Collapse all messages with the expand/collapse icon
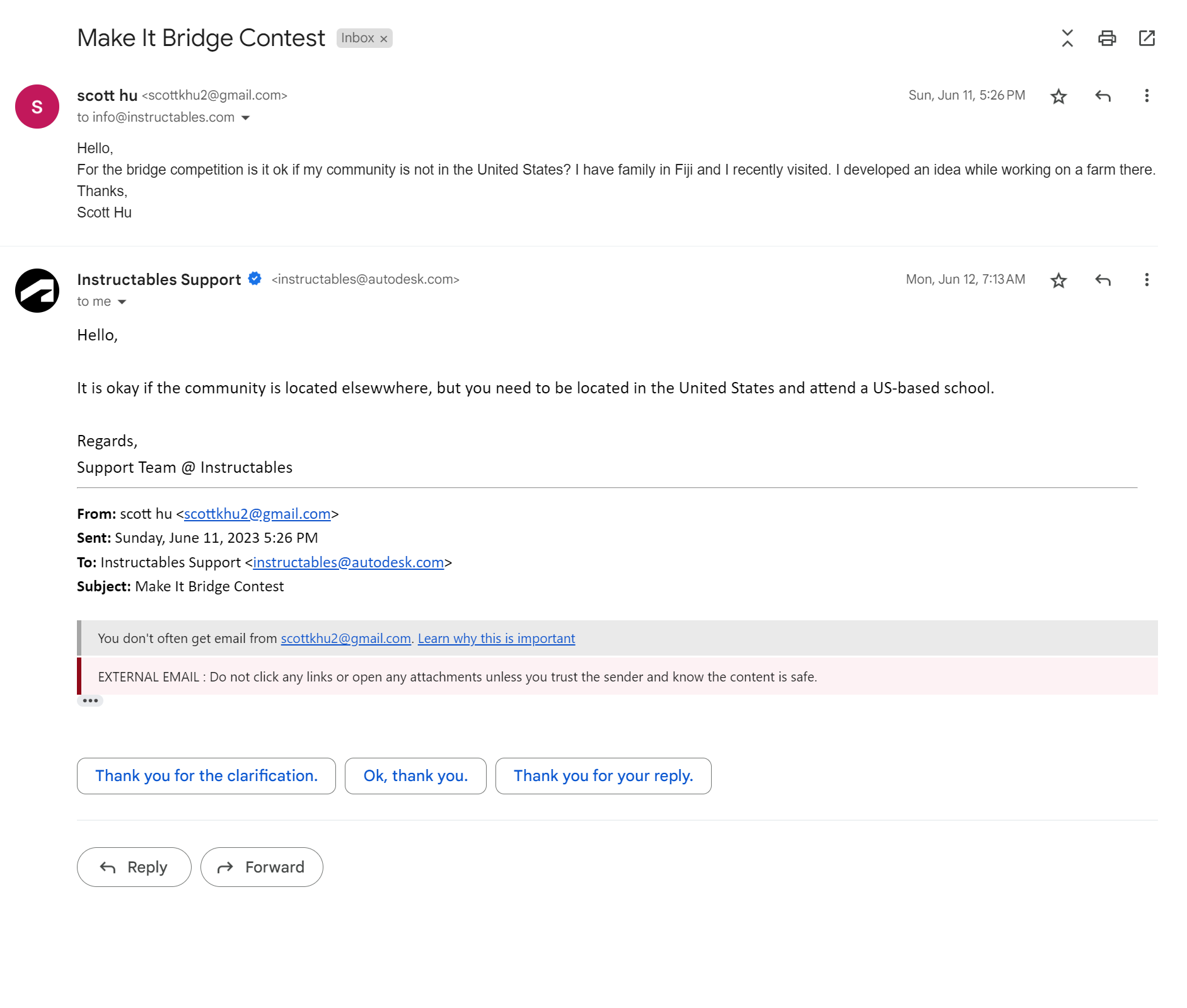 (x=1067, y=38)
